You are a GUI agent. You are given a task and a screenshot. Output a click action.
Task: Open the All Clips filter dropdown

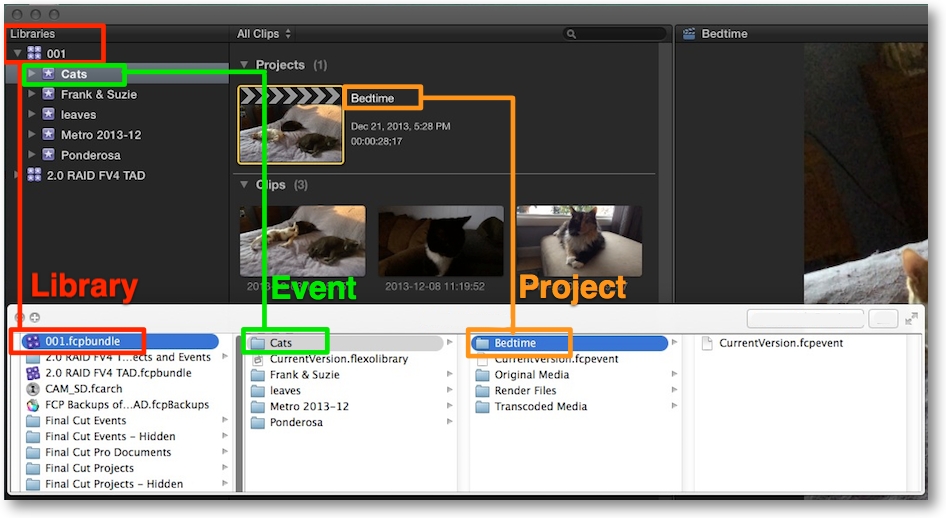264,34
